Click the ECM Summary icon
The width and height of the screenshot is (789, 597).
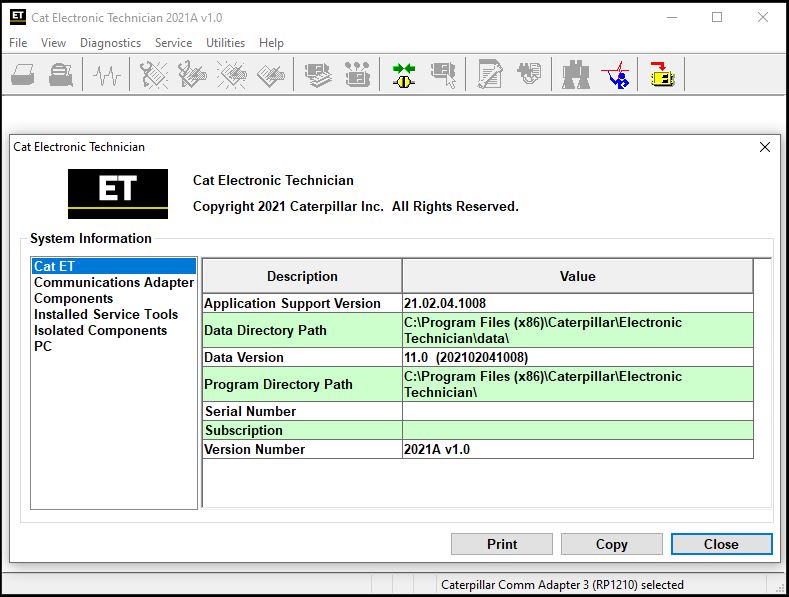pos(318,75)
